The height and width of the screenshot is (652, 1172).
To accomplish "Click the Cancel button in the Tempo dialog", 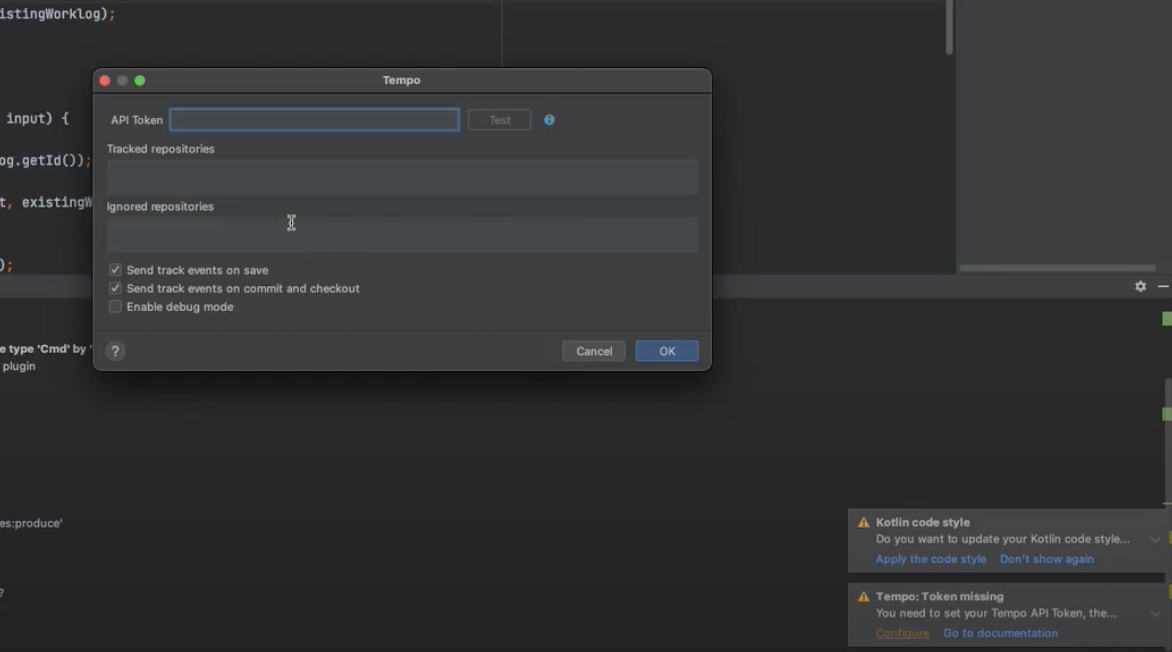I will click(x=594, y=351).
